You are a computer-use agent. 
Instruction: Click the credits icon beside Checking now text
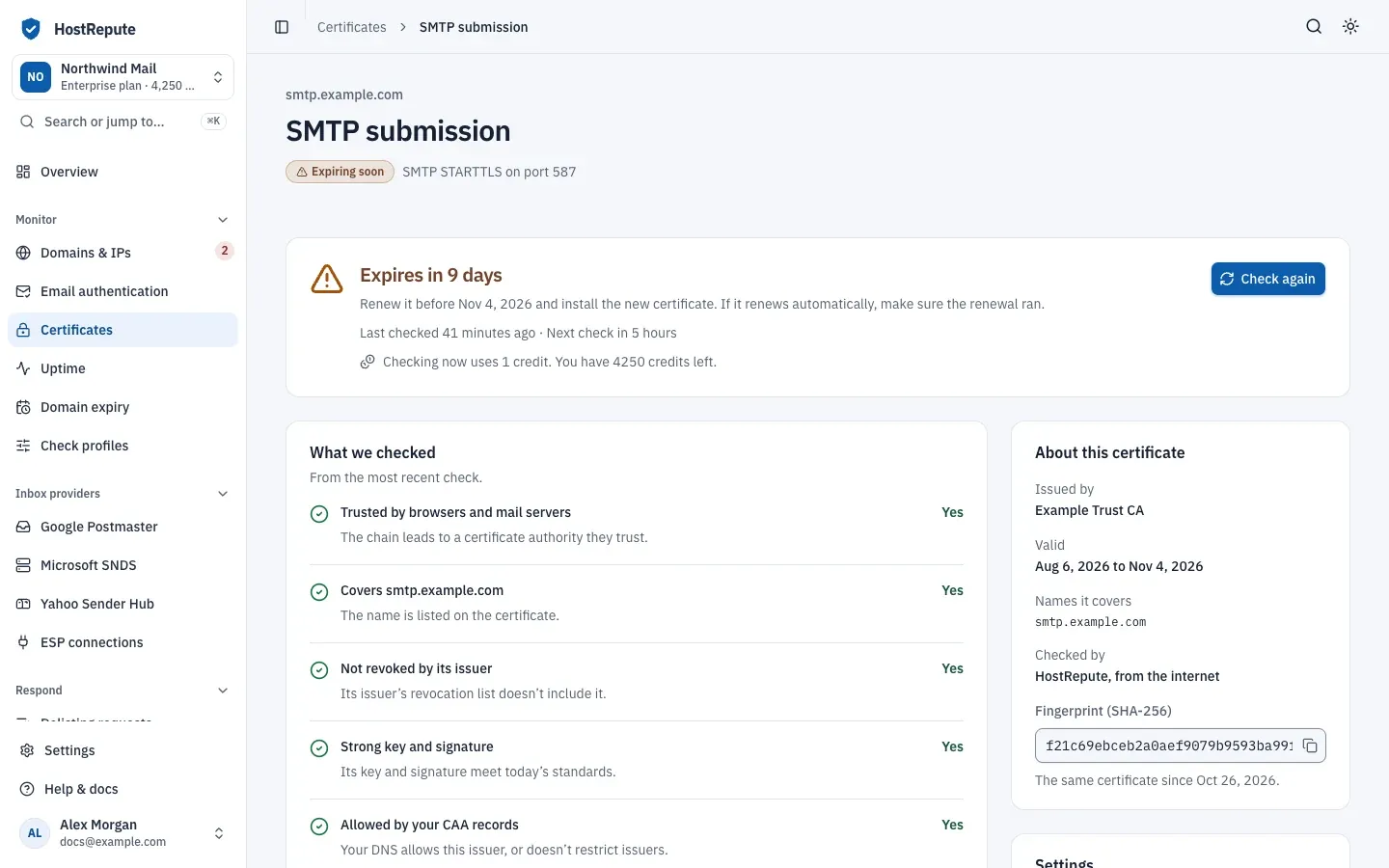click(x=368, y=362)
